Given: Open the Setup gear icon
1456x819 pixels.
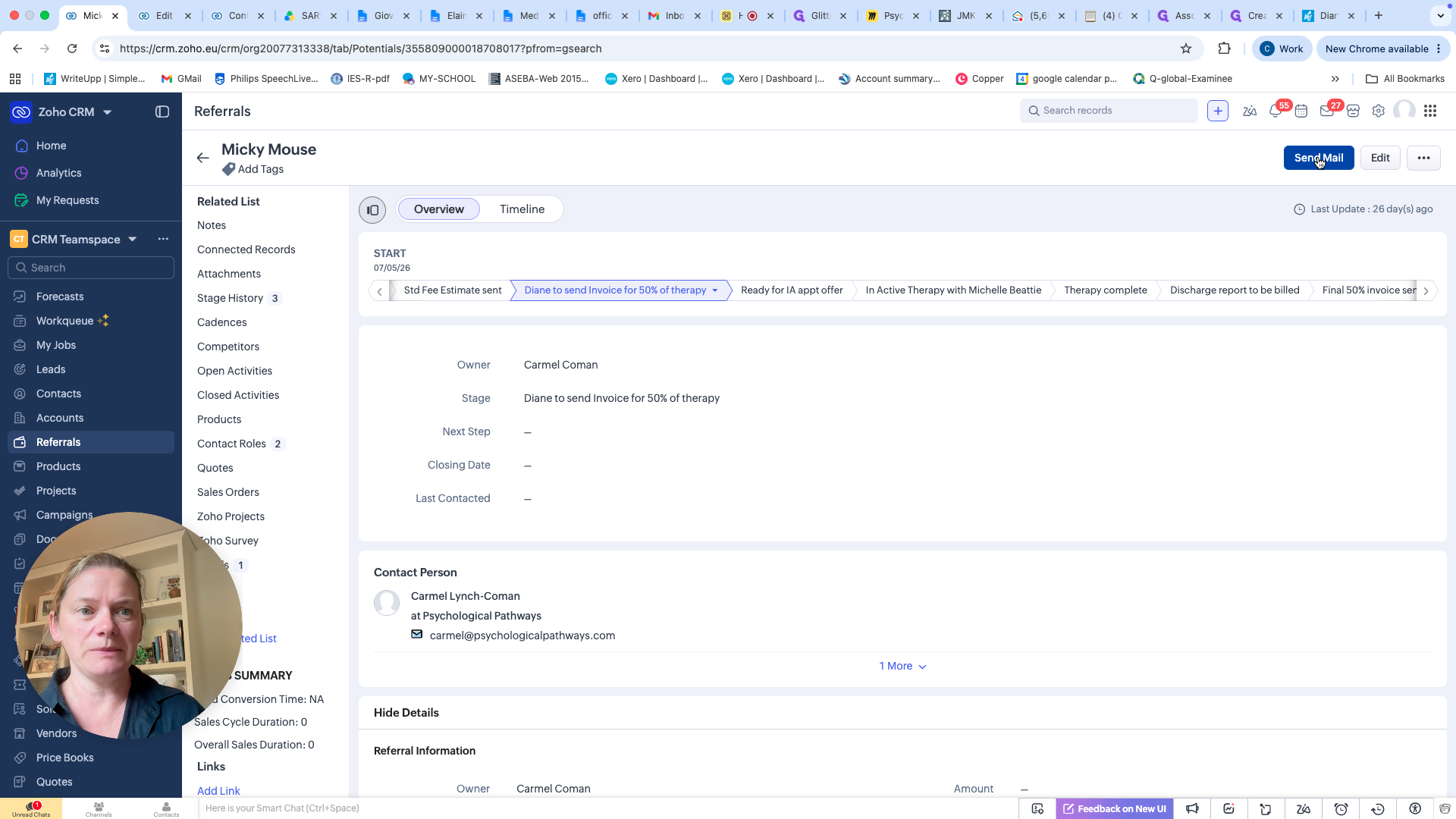Looking at the screenshot, I should pyautogui.click(x=1379, y=111).
